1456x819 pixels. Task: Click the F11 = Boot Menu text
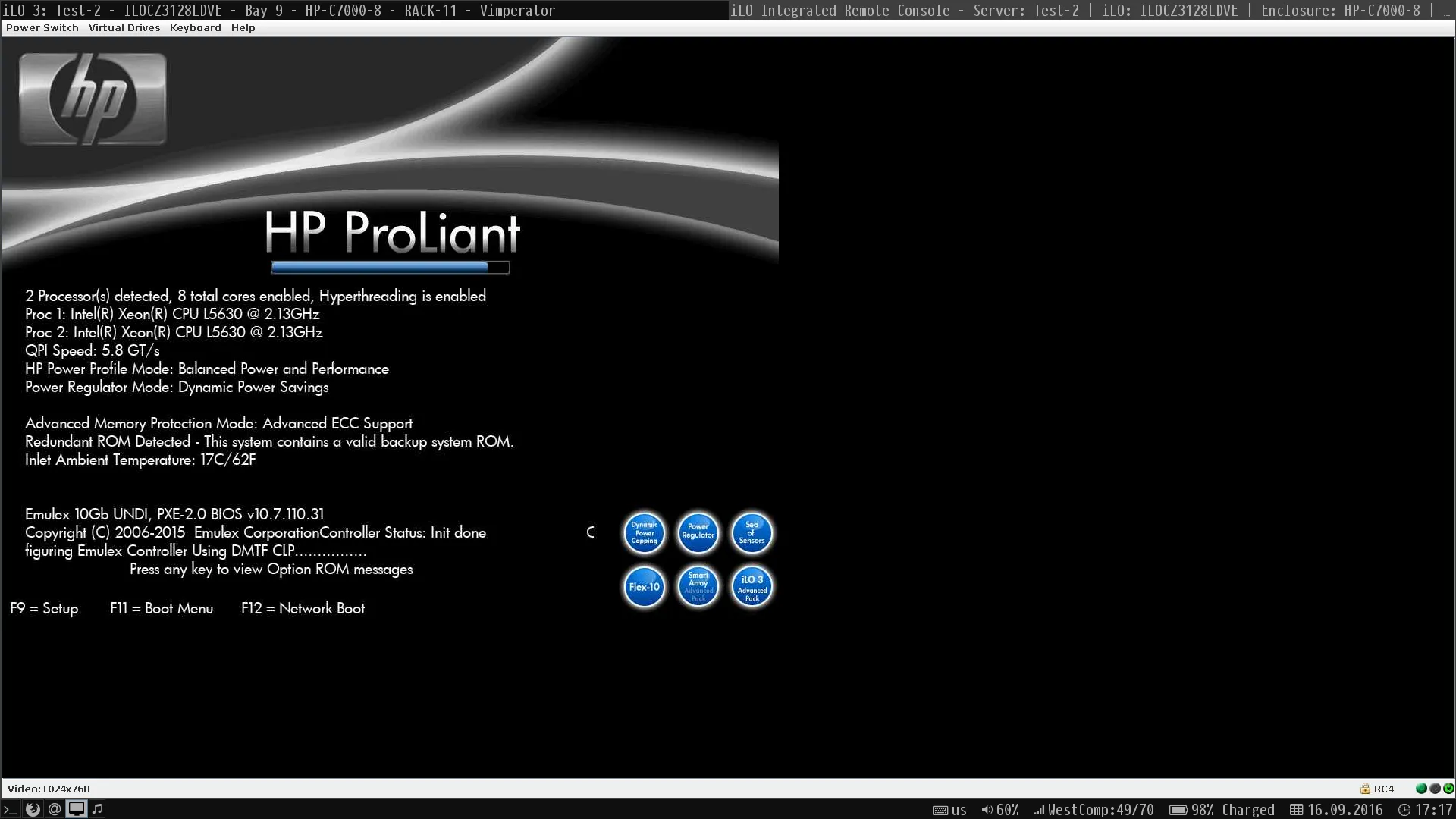click(162, 608)
